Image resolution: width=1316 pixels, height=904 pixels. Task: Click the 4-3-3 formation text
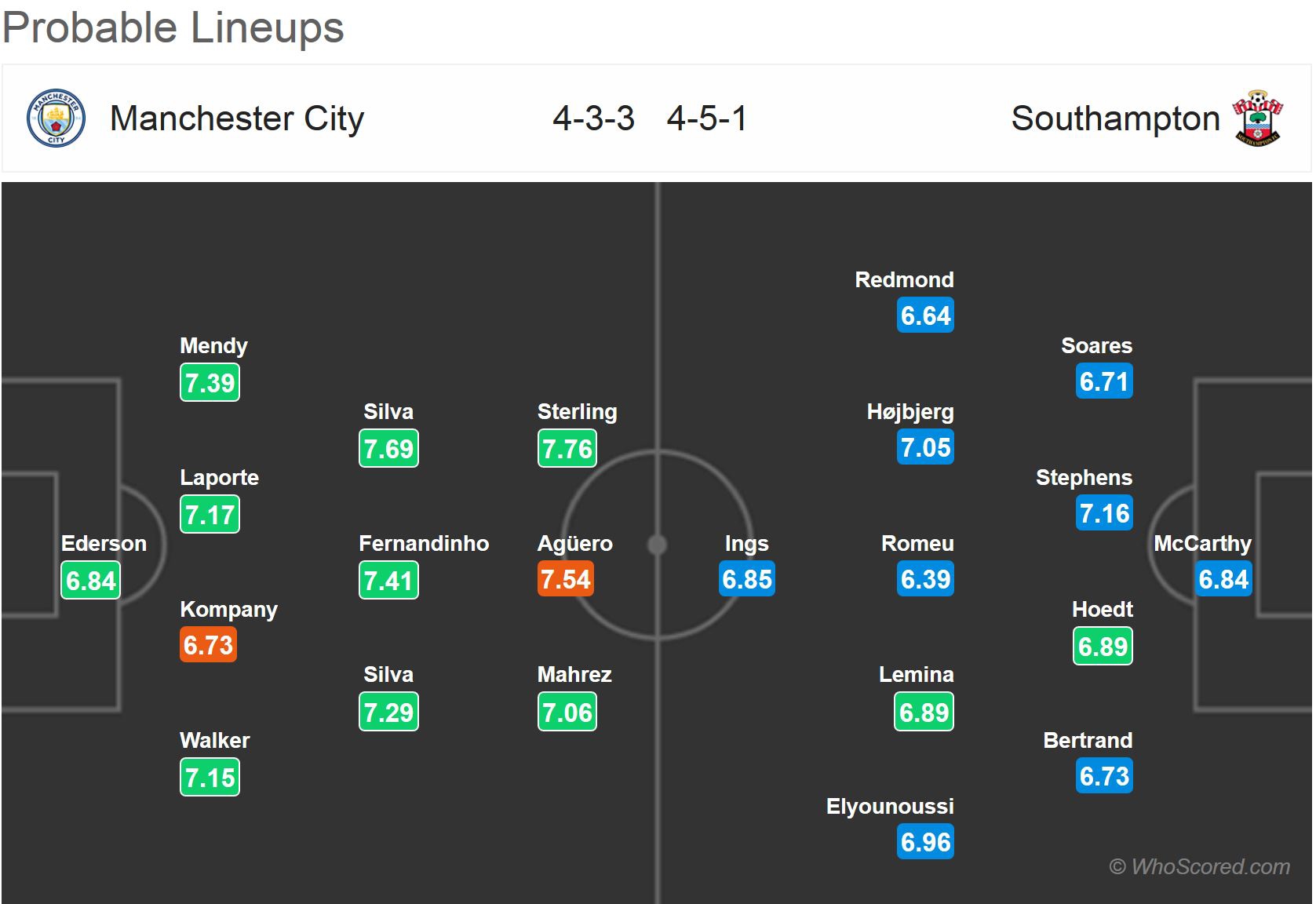pos(593,118)
